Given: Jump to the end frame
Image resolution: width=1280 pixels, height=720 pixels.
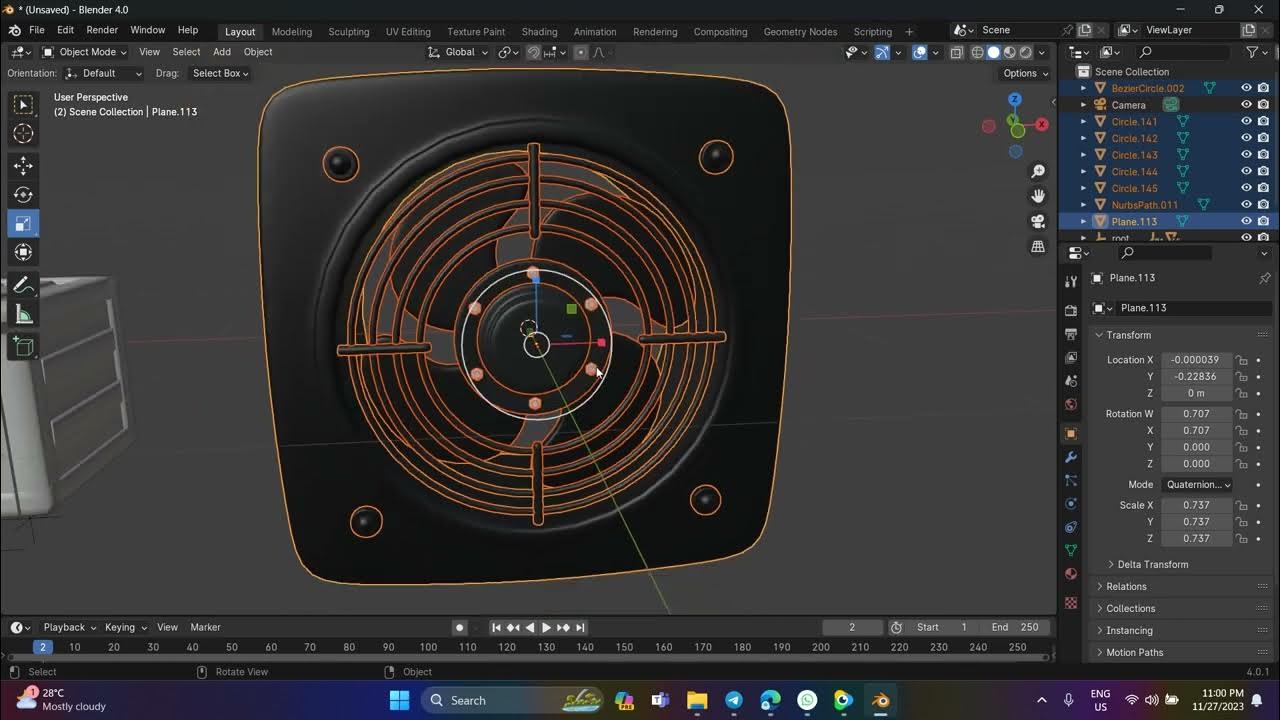Looking at the screenshot, I should click(580, 627).
